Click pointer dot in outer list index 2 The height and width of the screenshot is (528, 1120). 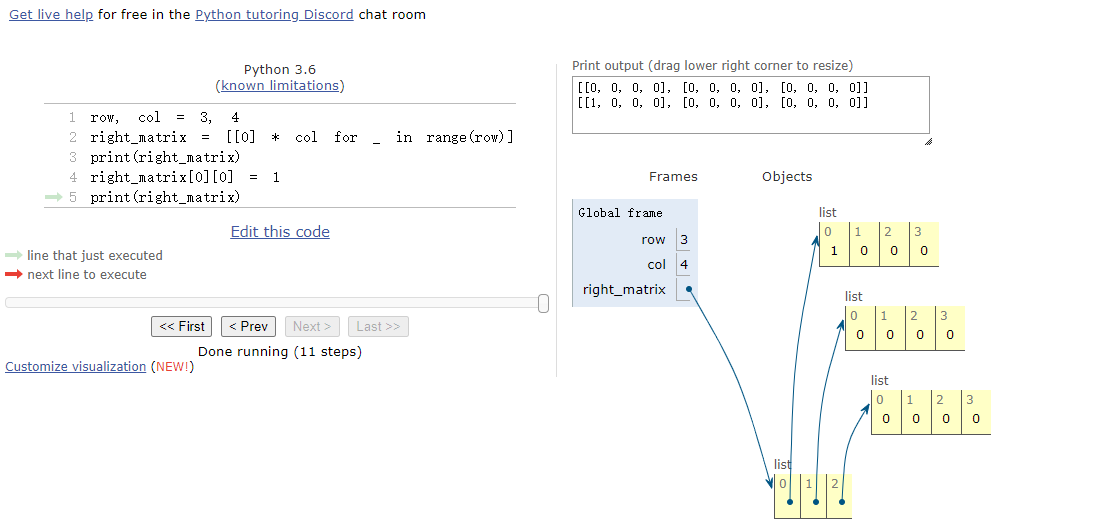[842, 502]
